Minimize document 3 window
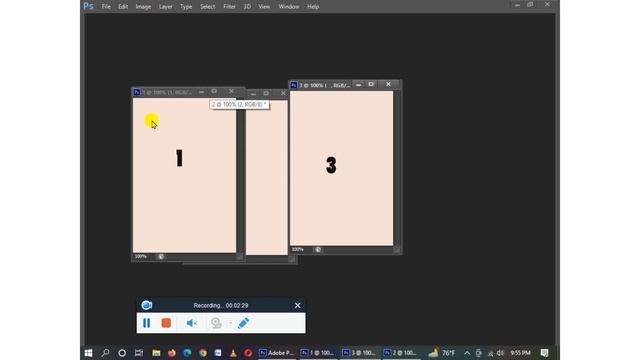 [358, 84]
